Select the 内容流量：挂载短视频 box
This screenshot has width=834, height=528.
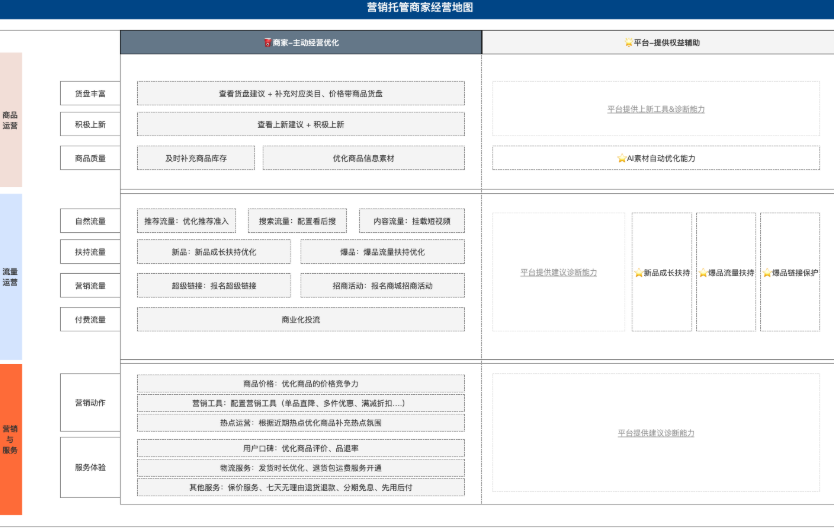412,221
